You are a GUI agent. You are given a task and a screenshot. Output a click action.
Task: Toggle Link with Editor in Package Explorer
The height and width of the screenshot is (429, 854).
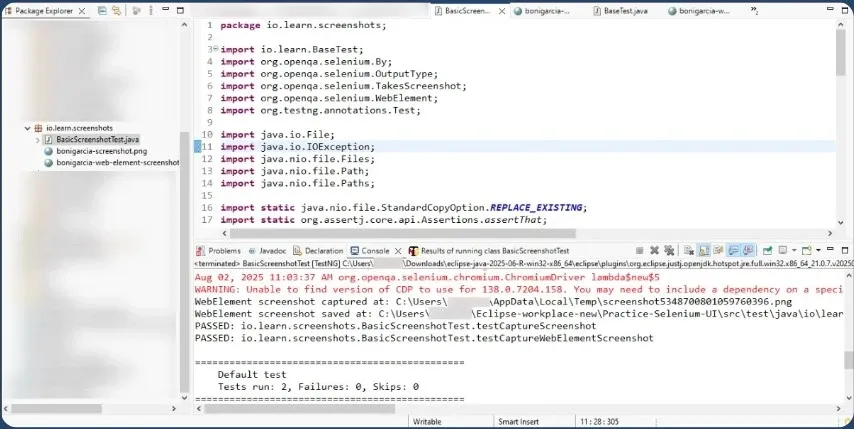(x=116, y=10)
